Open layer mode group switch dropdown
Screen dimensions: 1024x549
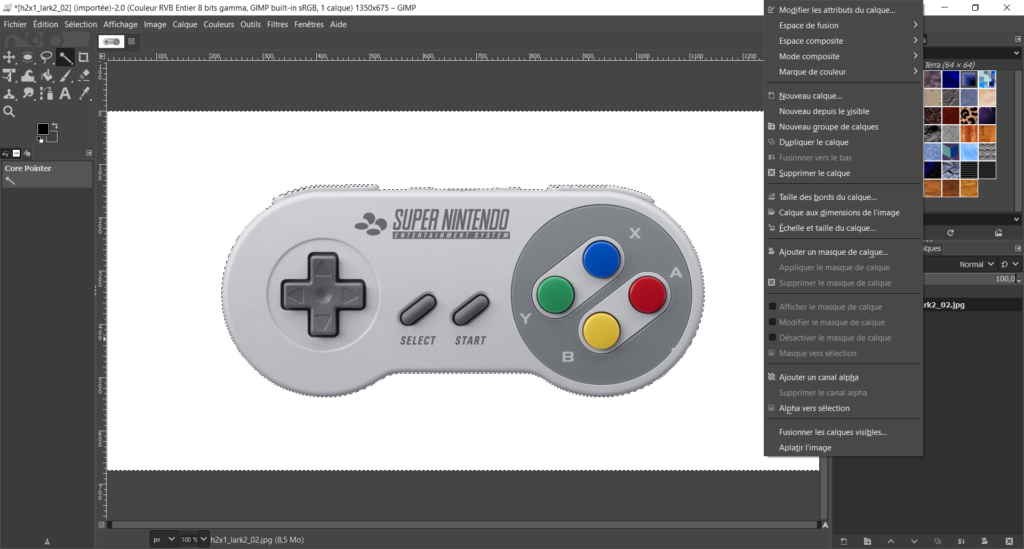pos(1009,264)
